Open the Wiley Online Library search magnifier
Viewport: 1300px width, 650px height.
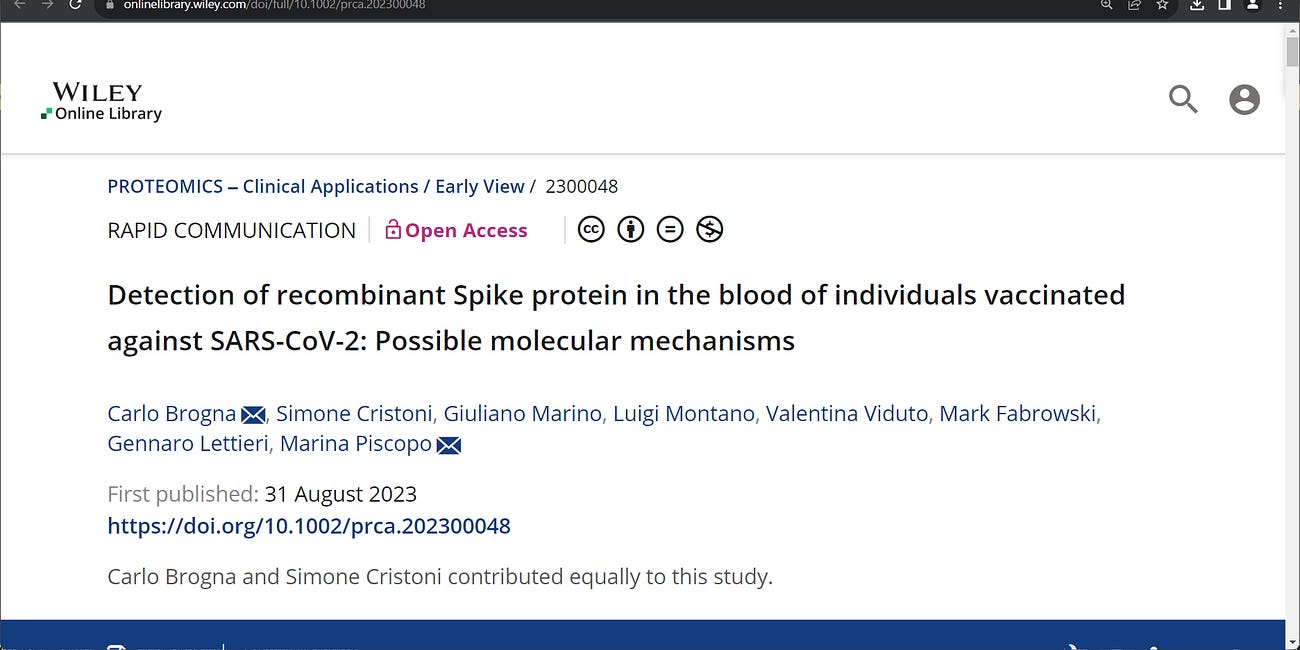pos(1182,100)
